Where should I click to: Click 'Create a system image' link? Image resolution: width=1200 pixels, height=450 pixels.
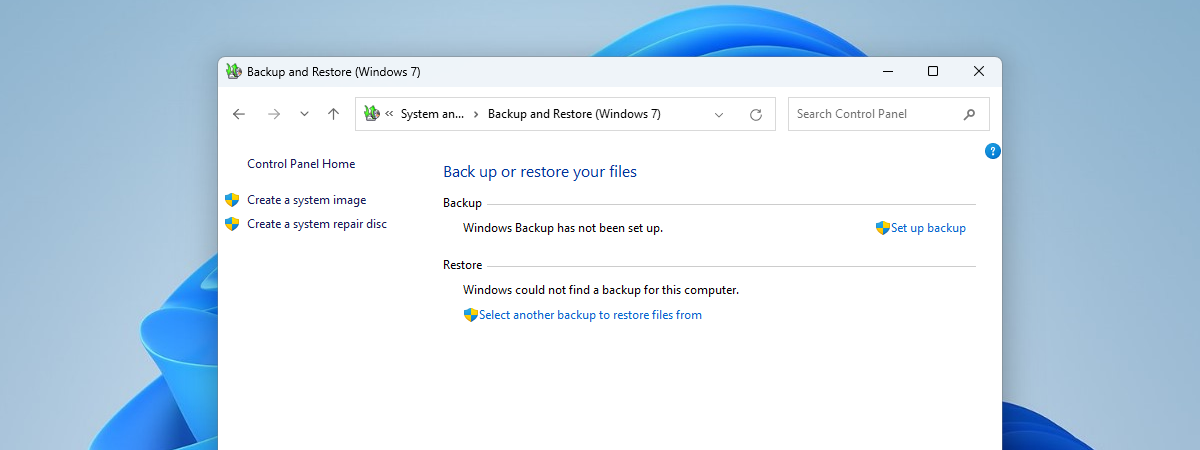point(306,200)
